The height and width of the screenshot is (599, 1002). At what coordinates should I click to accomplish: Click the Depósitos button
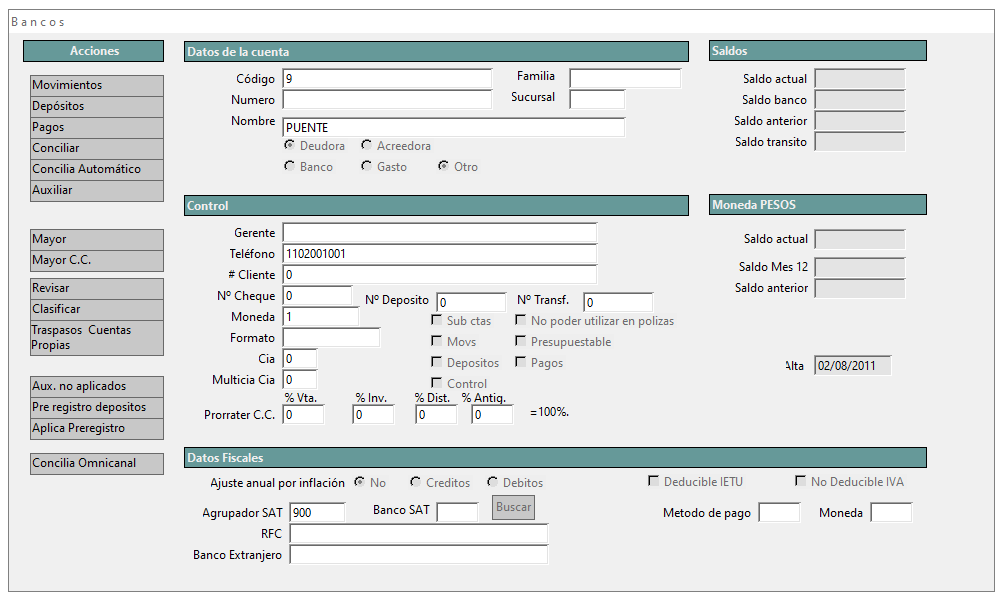97,107
